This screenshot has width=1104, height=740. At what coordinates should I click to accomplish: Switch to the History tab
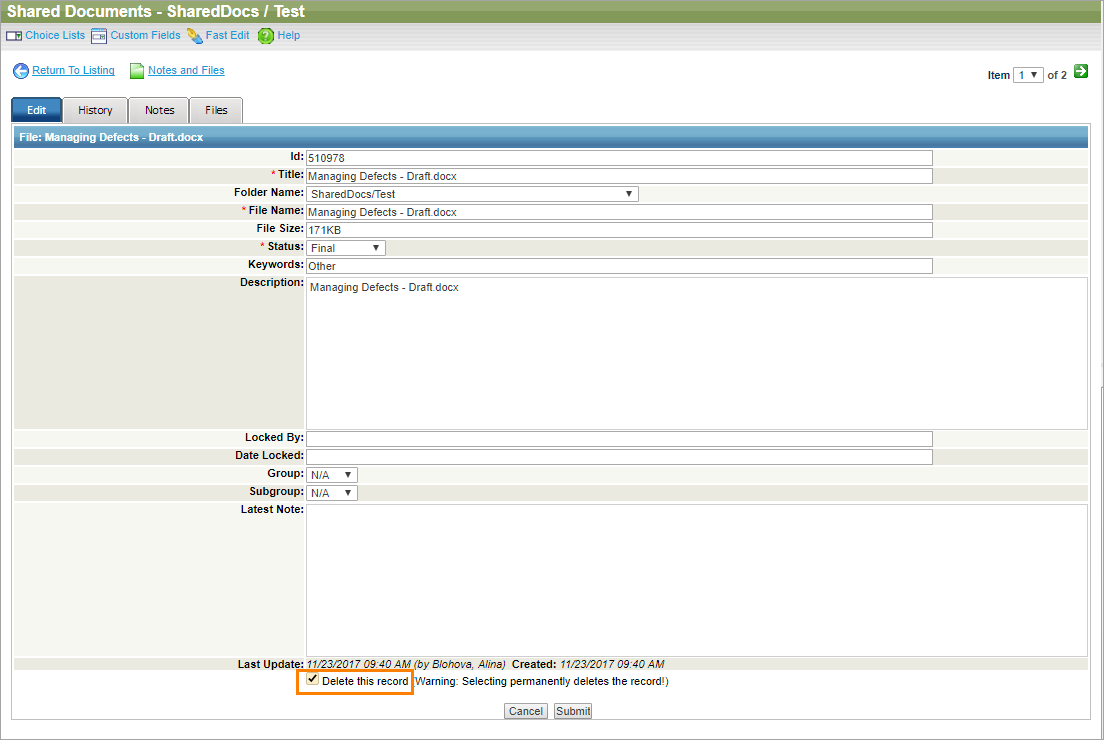(x=95, y=110)
